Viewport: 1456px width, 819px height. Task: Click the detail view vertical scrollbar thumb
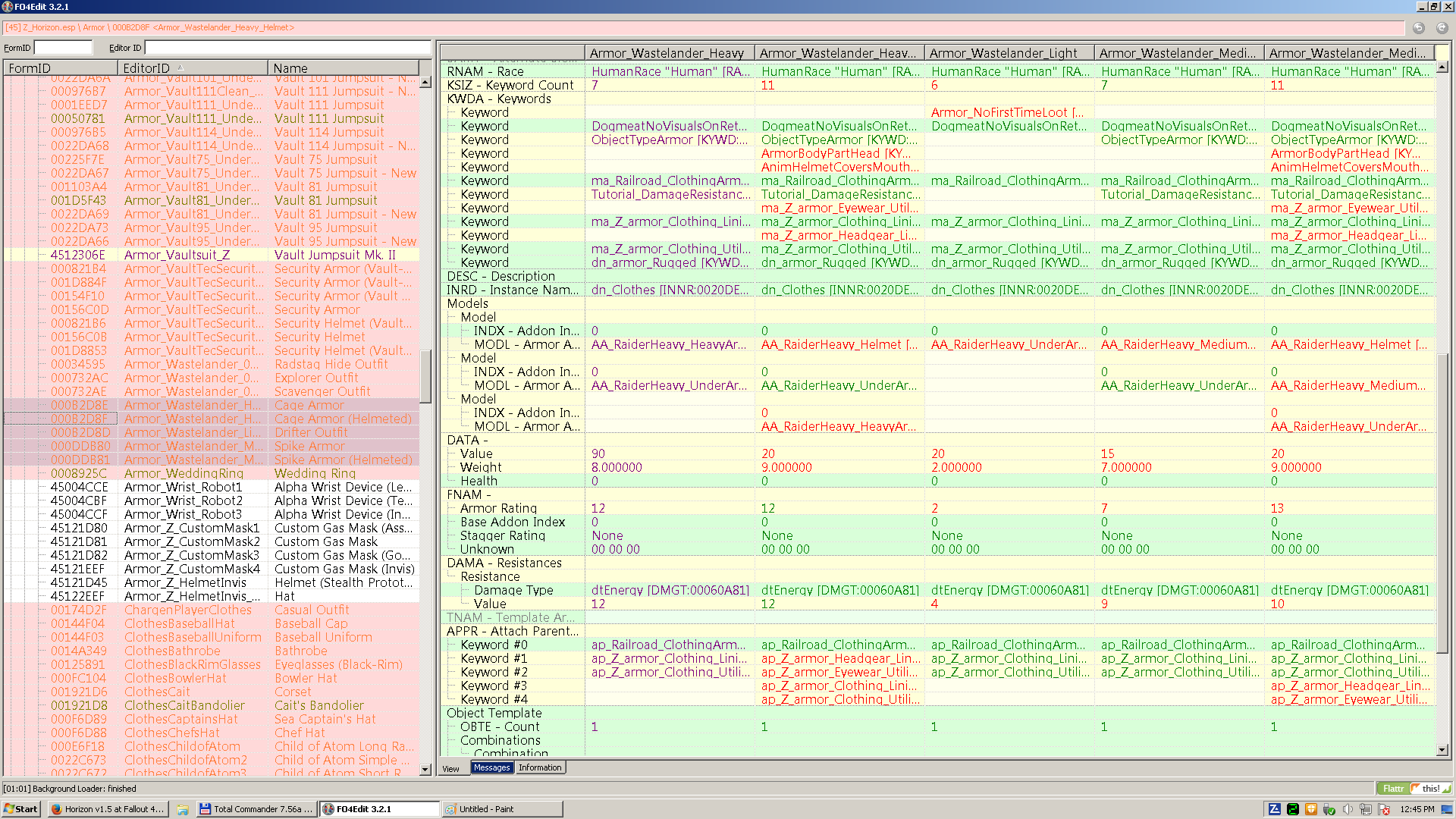click(x=1442, y=502)
